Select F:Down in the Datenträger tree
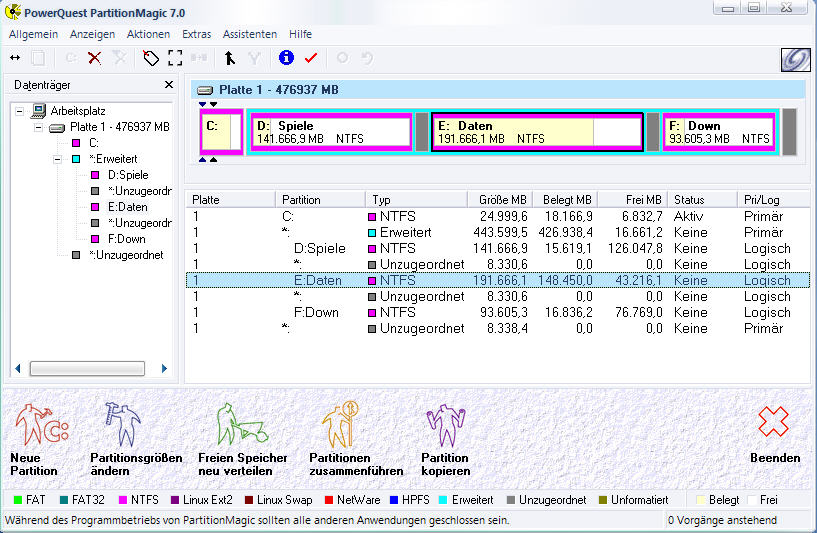Screen dimensions: 817x533 [127, 239]
